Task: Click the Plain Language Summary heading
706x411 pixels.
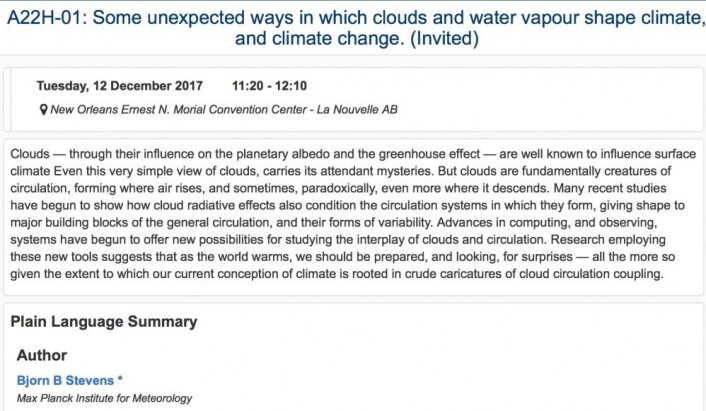Action: click(104, 321)
